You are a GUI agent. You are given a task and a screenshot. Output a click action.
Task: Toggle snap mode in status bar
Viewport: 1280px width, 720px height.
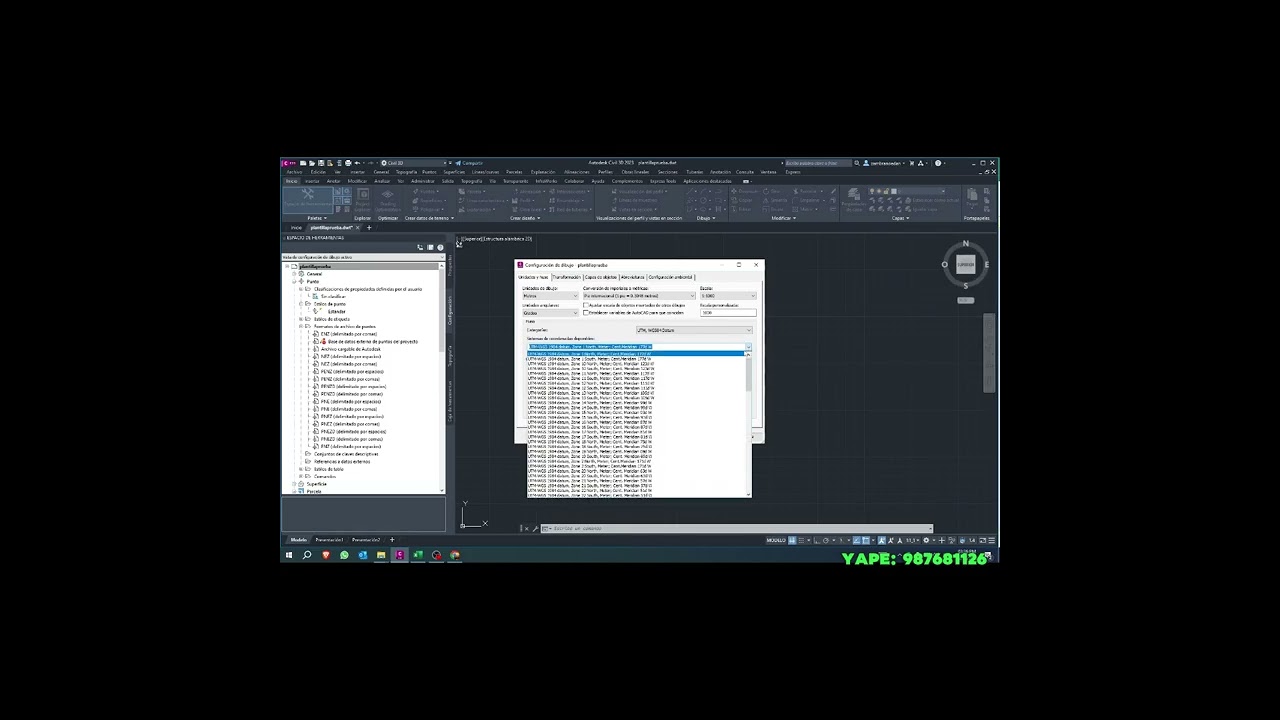click(801, 540)
